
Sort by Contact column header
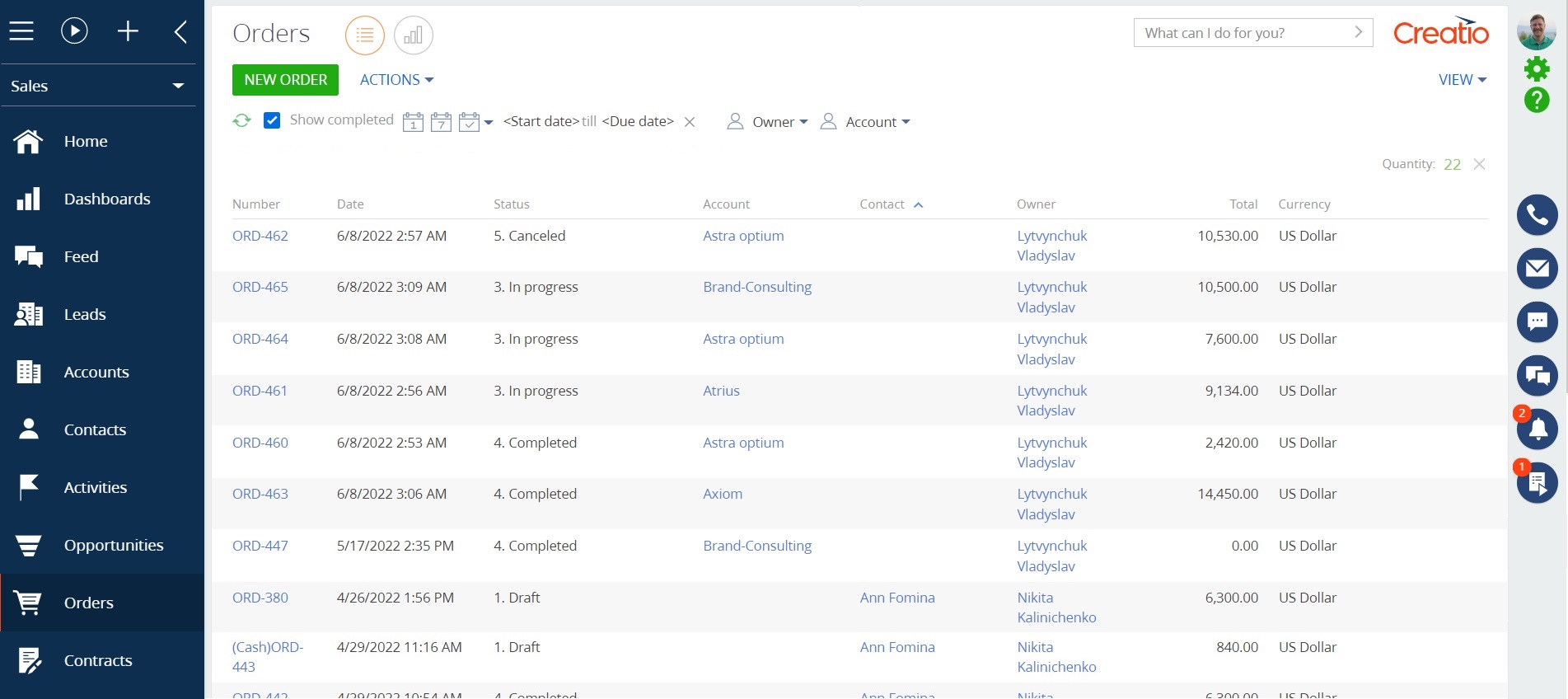pyautogui.click(x=882, y=204)
